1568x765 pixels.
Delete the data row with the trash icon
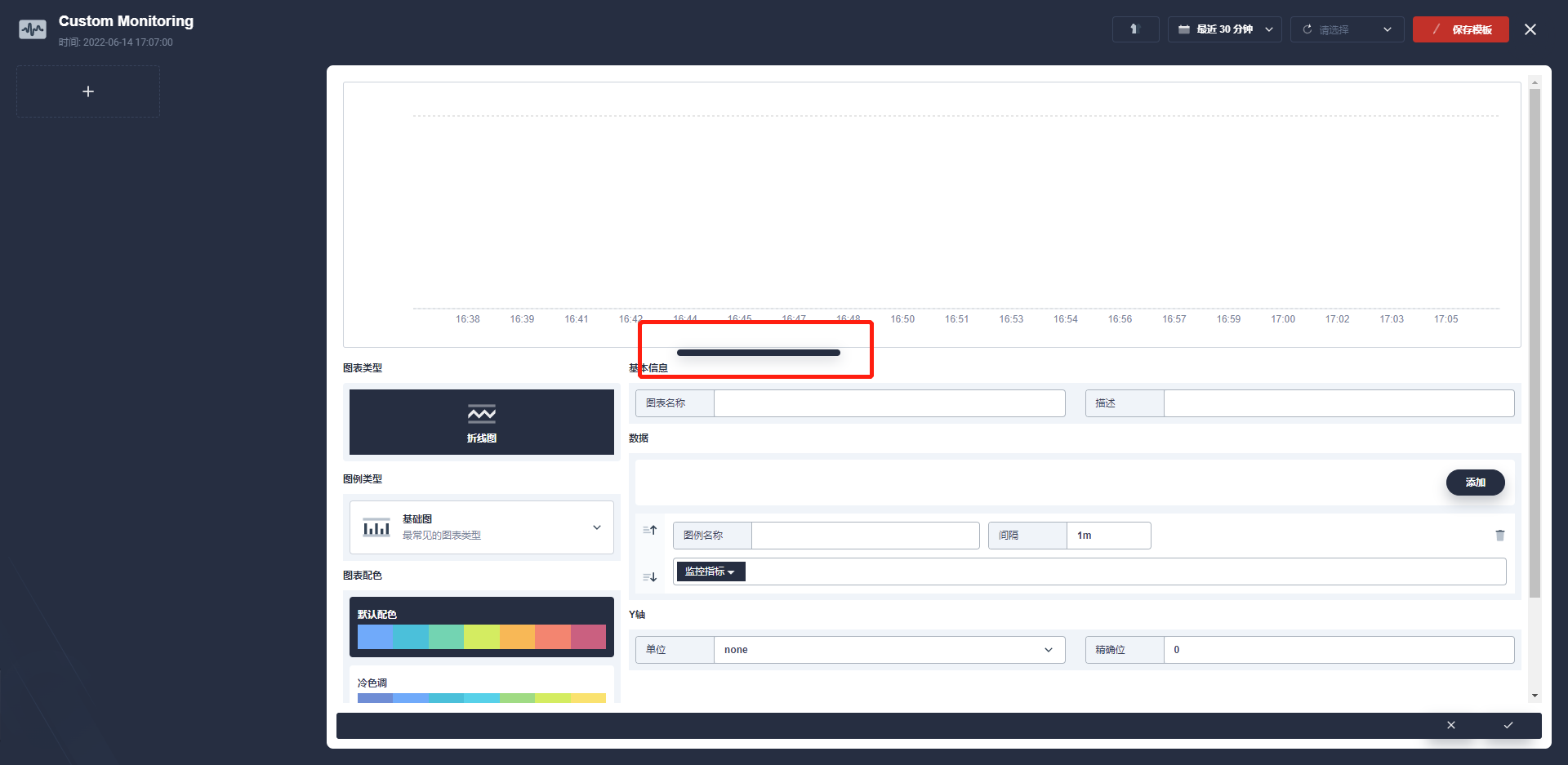point(1500,536)
